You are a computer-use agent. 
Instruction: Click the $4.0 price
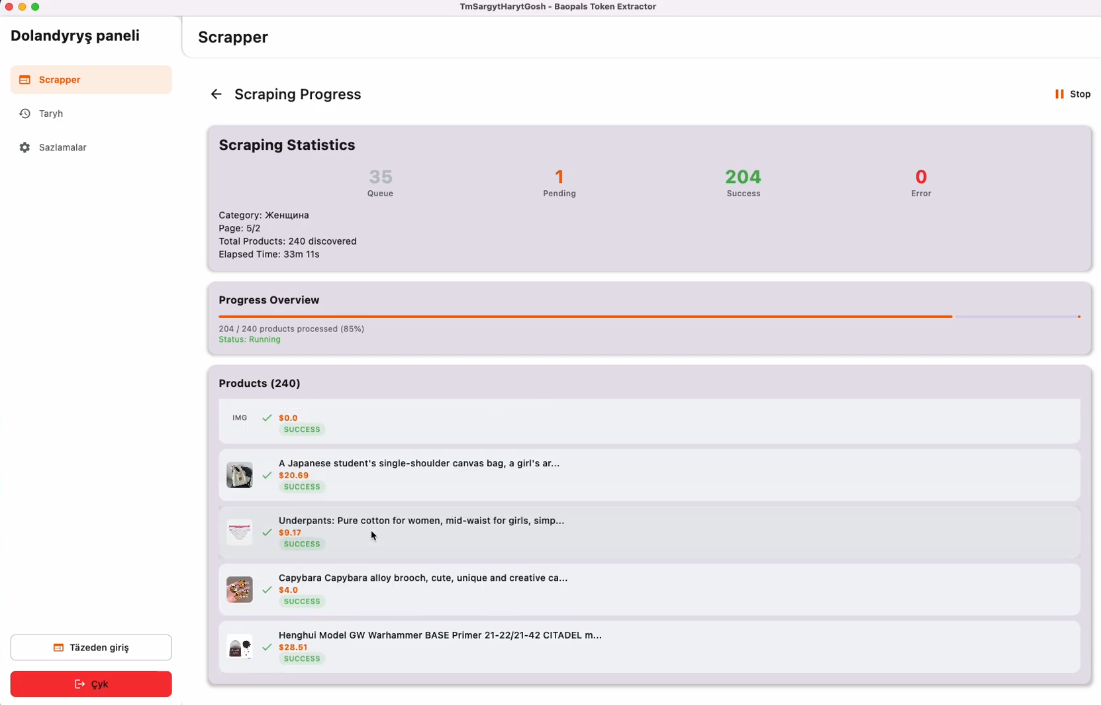[289, 591]
